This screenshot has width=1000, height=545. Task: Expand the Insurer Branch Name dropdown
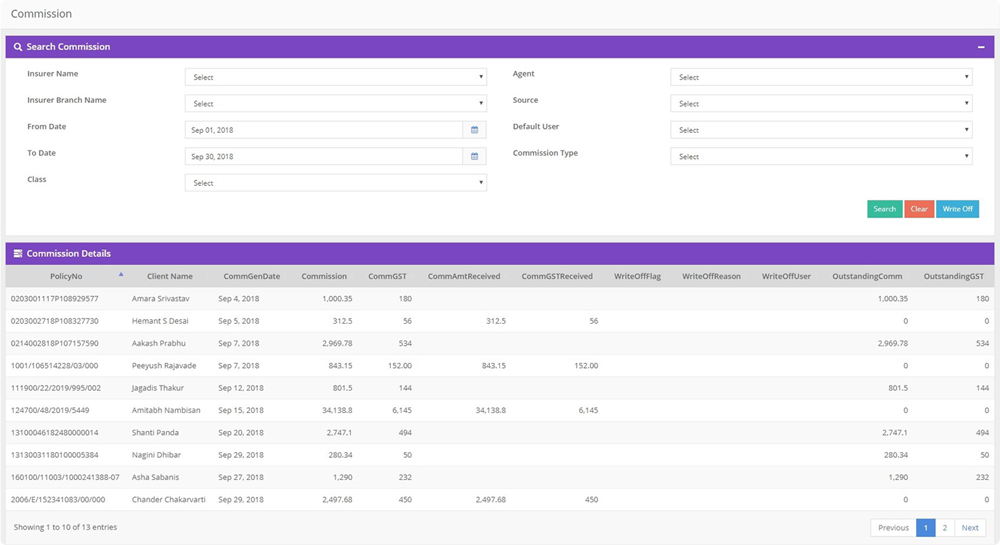point(335,104)
